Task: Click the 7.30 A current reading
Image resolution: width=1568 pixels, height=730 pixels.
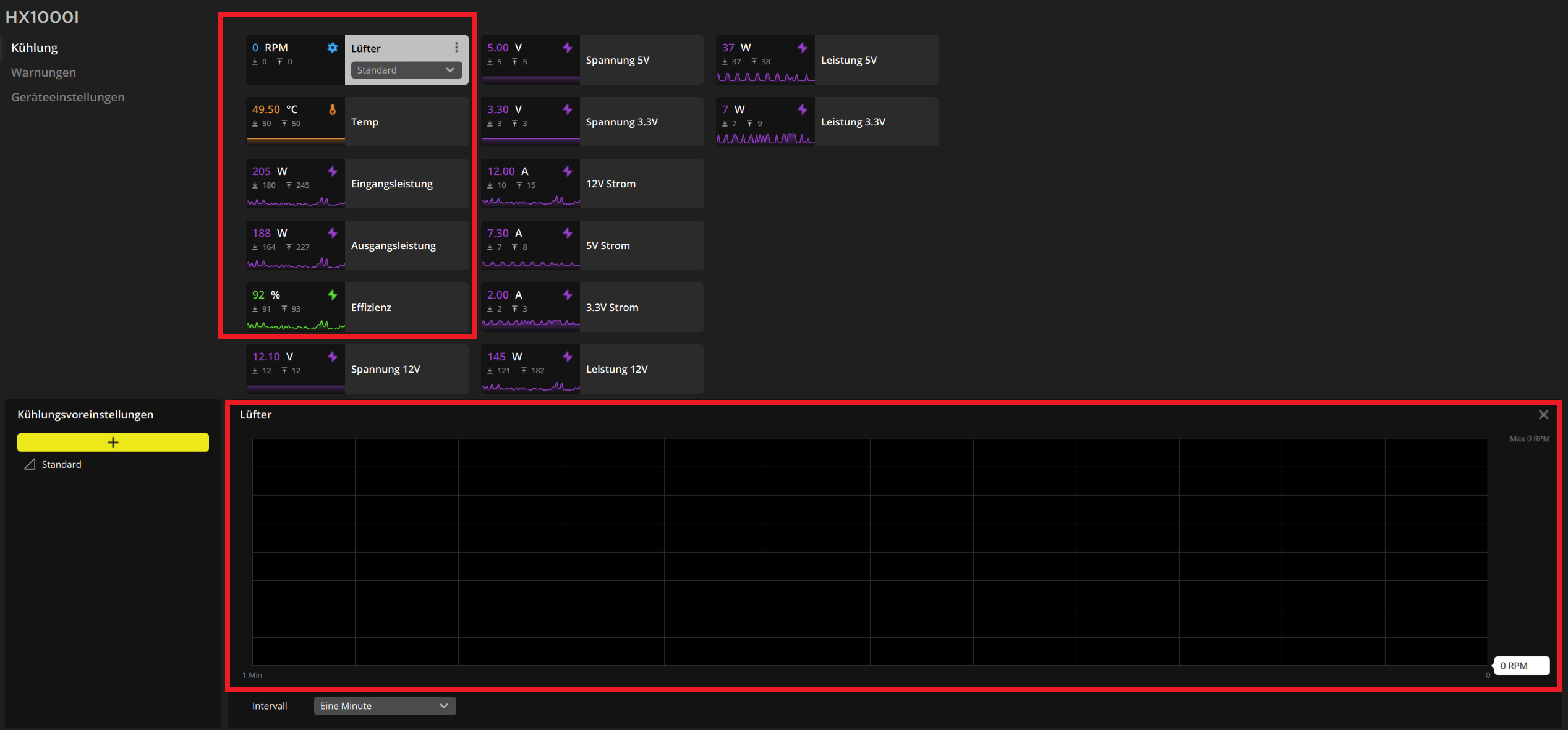Action: point(505,233)
